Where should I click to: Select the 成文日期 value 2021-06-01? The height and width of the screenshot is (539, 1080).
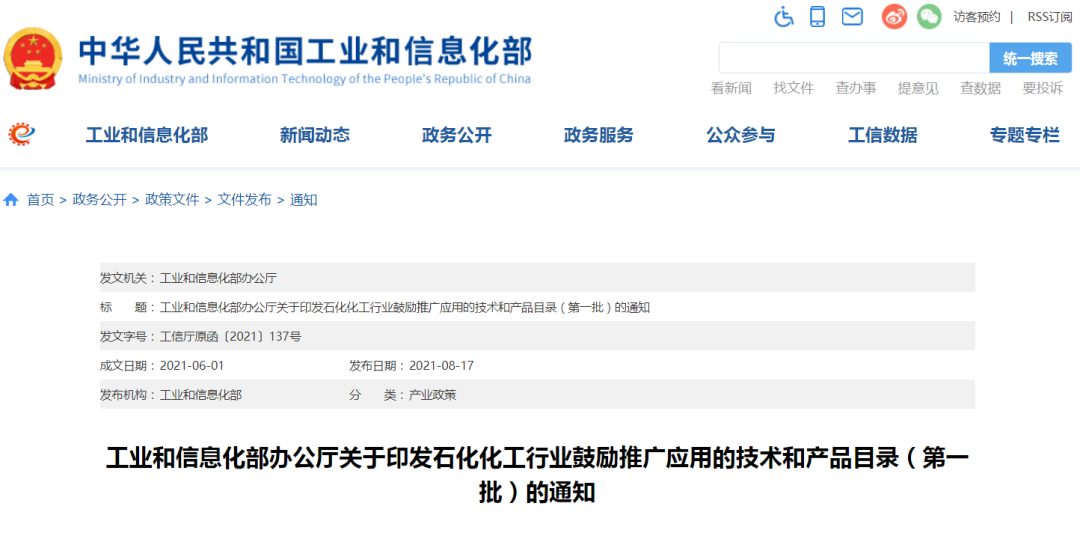tap(191, 366)
